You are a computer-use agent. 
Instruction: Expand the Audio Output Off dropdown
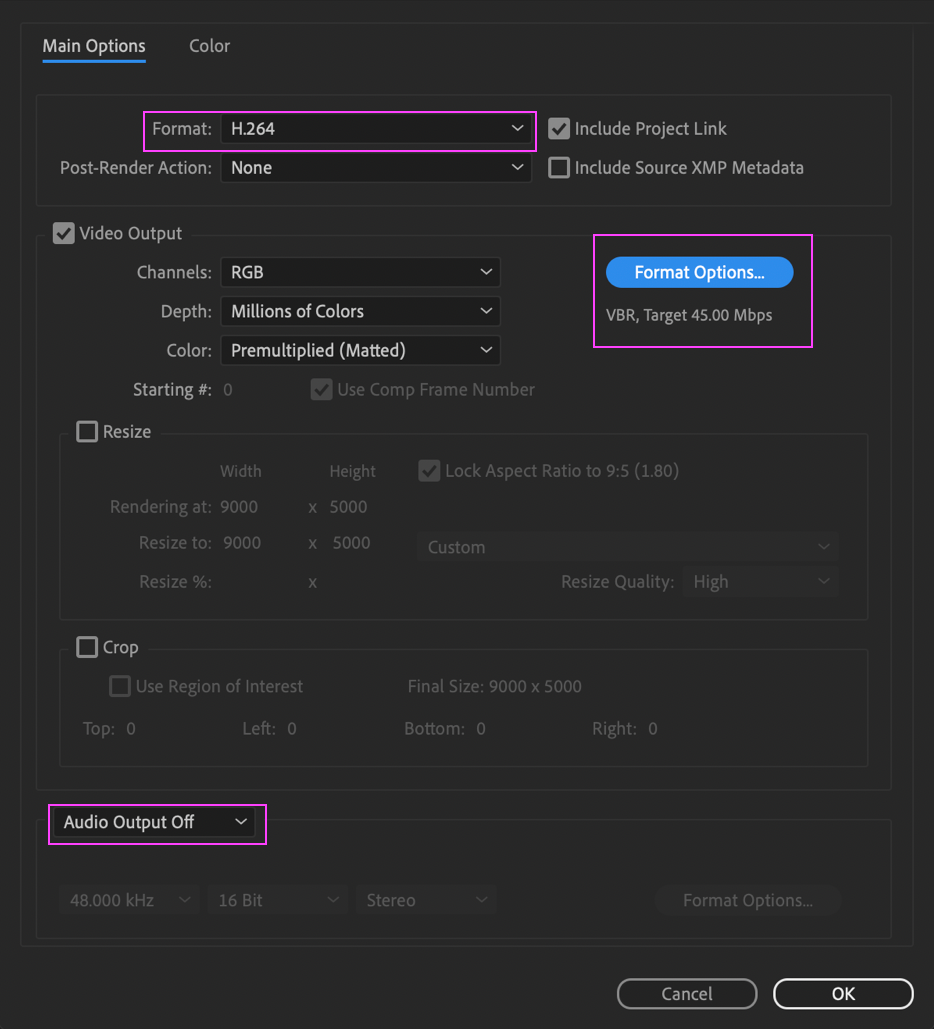pos(156,823)
